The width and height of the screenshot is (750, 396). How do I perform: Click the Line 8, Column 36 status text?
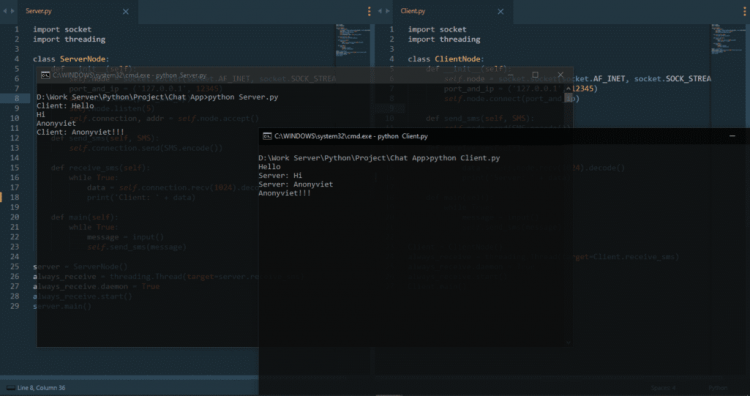41,388
